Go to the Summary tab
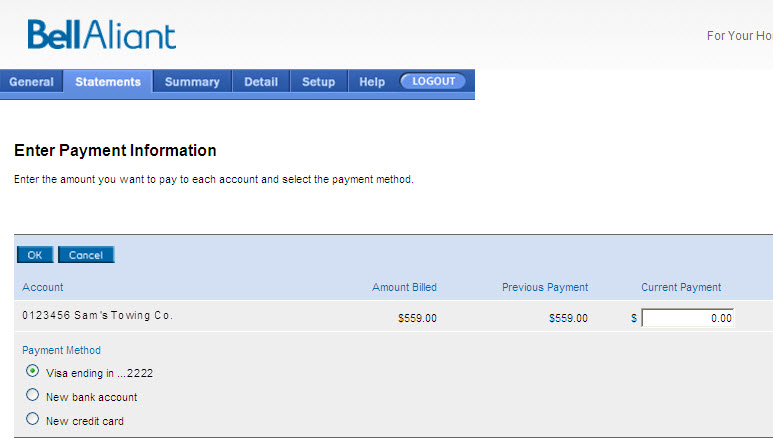This screenshot has width=773, height=439. 192,81
